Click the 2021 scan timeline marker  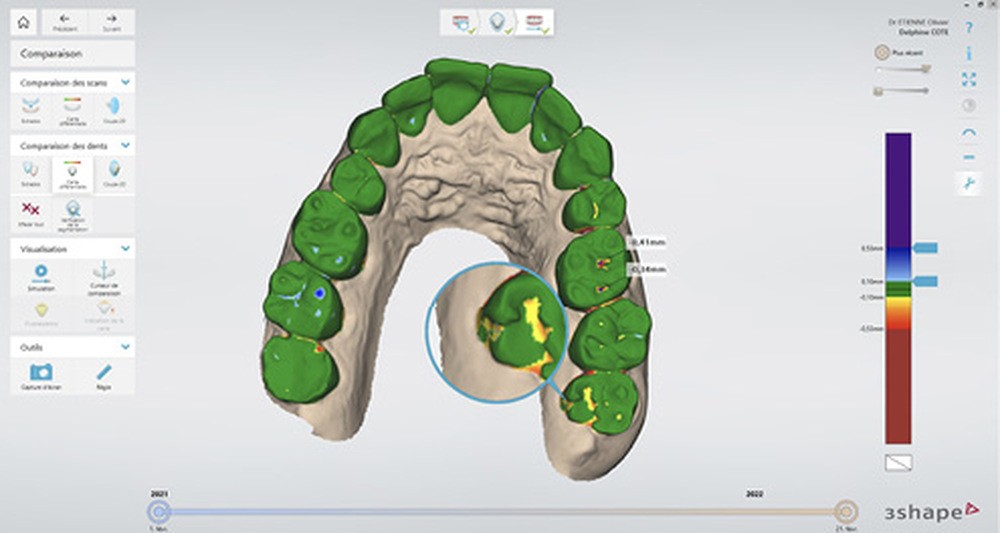(158, 511)
